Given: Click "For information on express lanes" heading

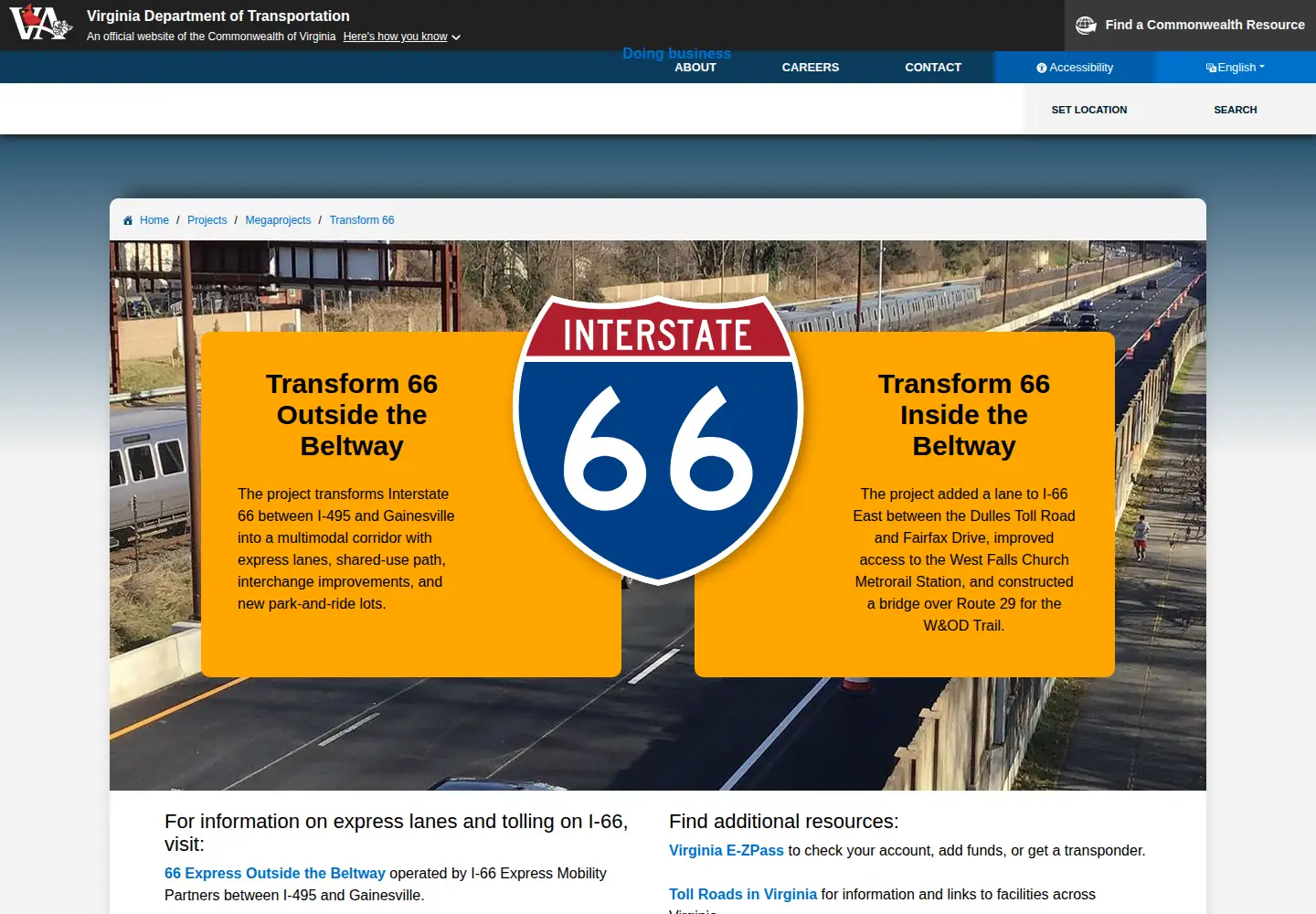Looking at the screenshot, I should [397, 833].
